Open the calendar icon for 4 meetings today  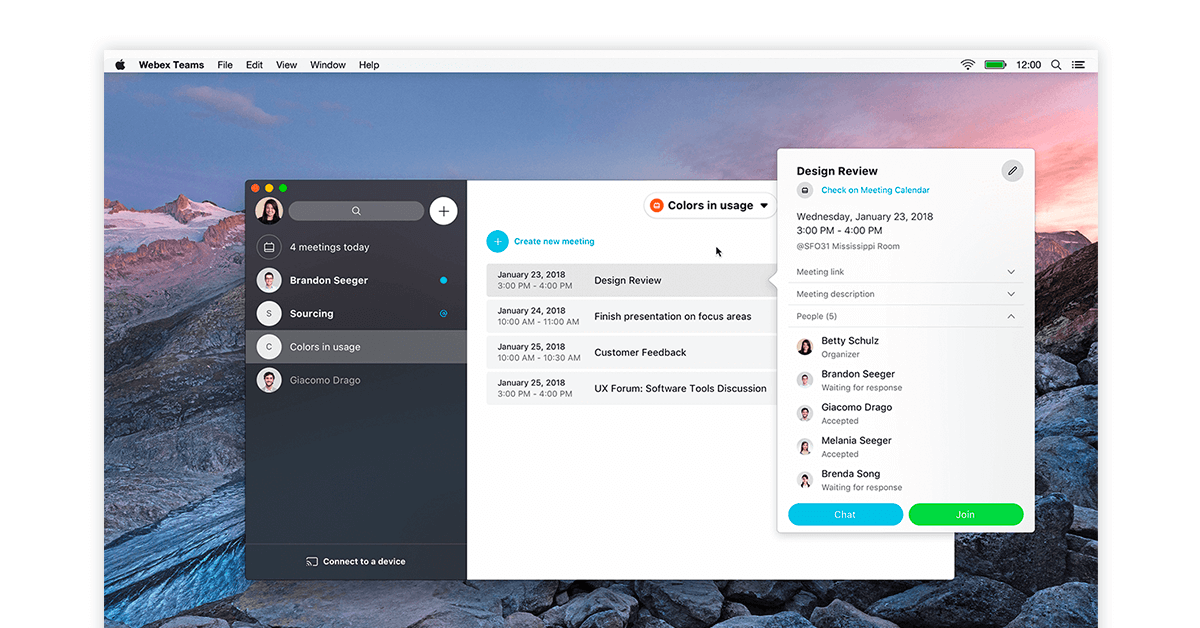click(269, 247)
